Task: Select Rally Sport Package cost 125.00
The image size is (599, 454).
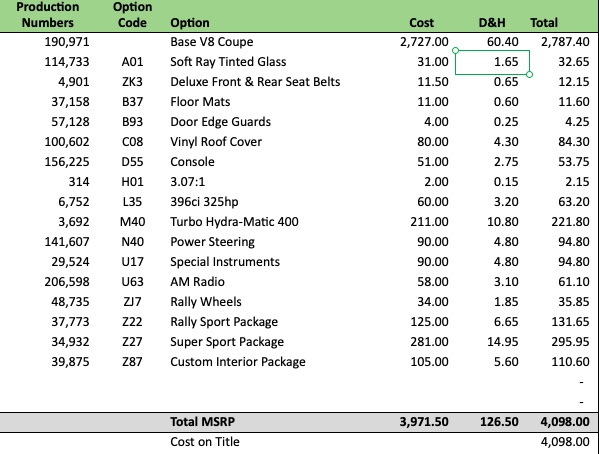Action: 429,322
